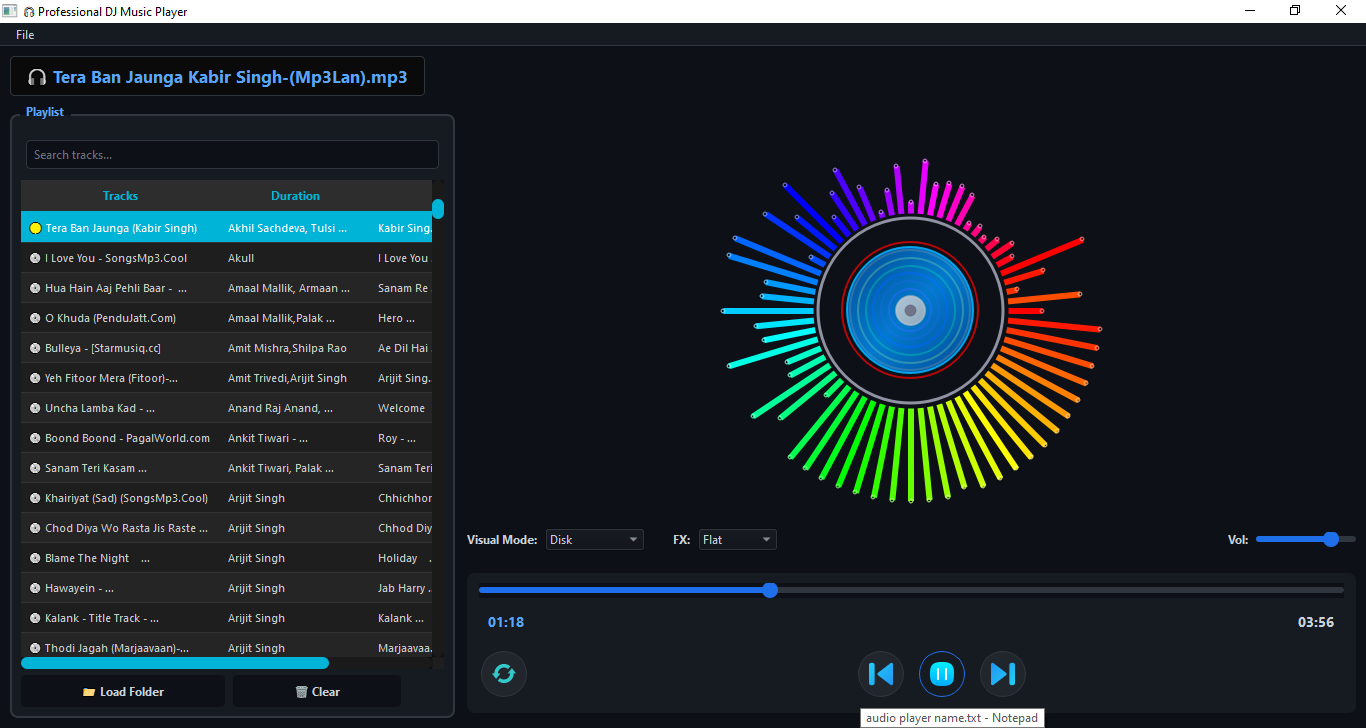This screenshot has height=728, width=1366.
Task: Click the yellow playing indicator on Tera Ban Jaunga
Action: [x=35, y=228]
